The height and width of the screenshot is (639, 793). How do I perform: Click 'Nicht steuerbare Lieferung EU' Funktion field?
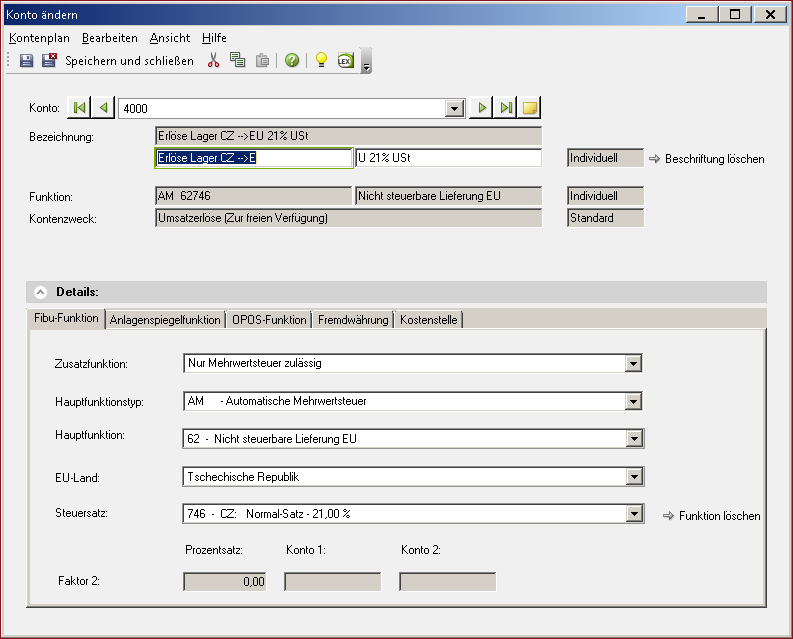449,196
